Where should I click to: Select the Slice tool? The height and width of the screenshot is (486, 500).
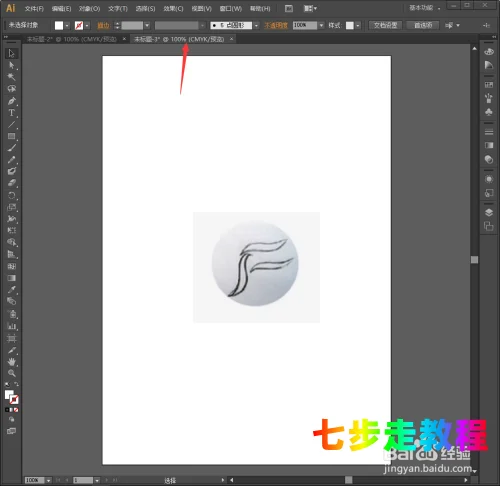[11, 350]
